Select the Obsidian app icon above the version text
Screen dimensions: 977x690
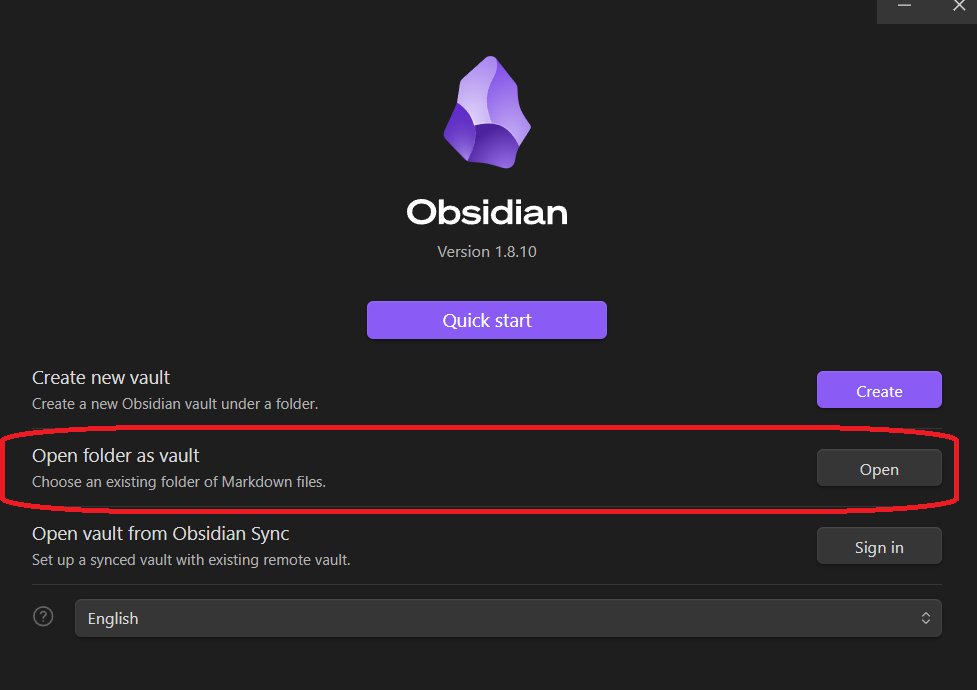[487, 112]
